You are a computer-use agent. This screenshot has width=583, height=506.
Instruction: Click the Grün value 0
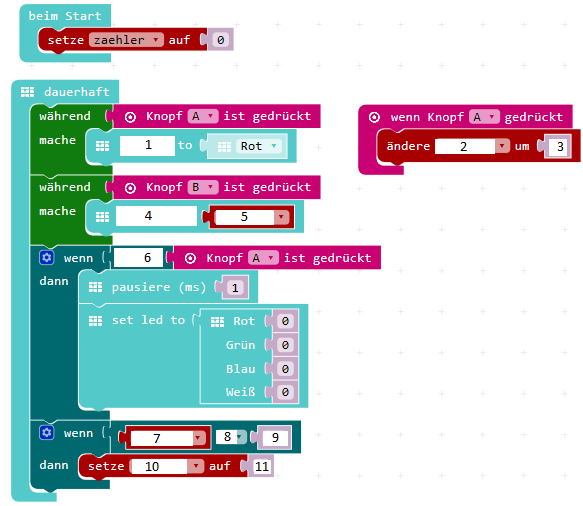coord(285,345)
